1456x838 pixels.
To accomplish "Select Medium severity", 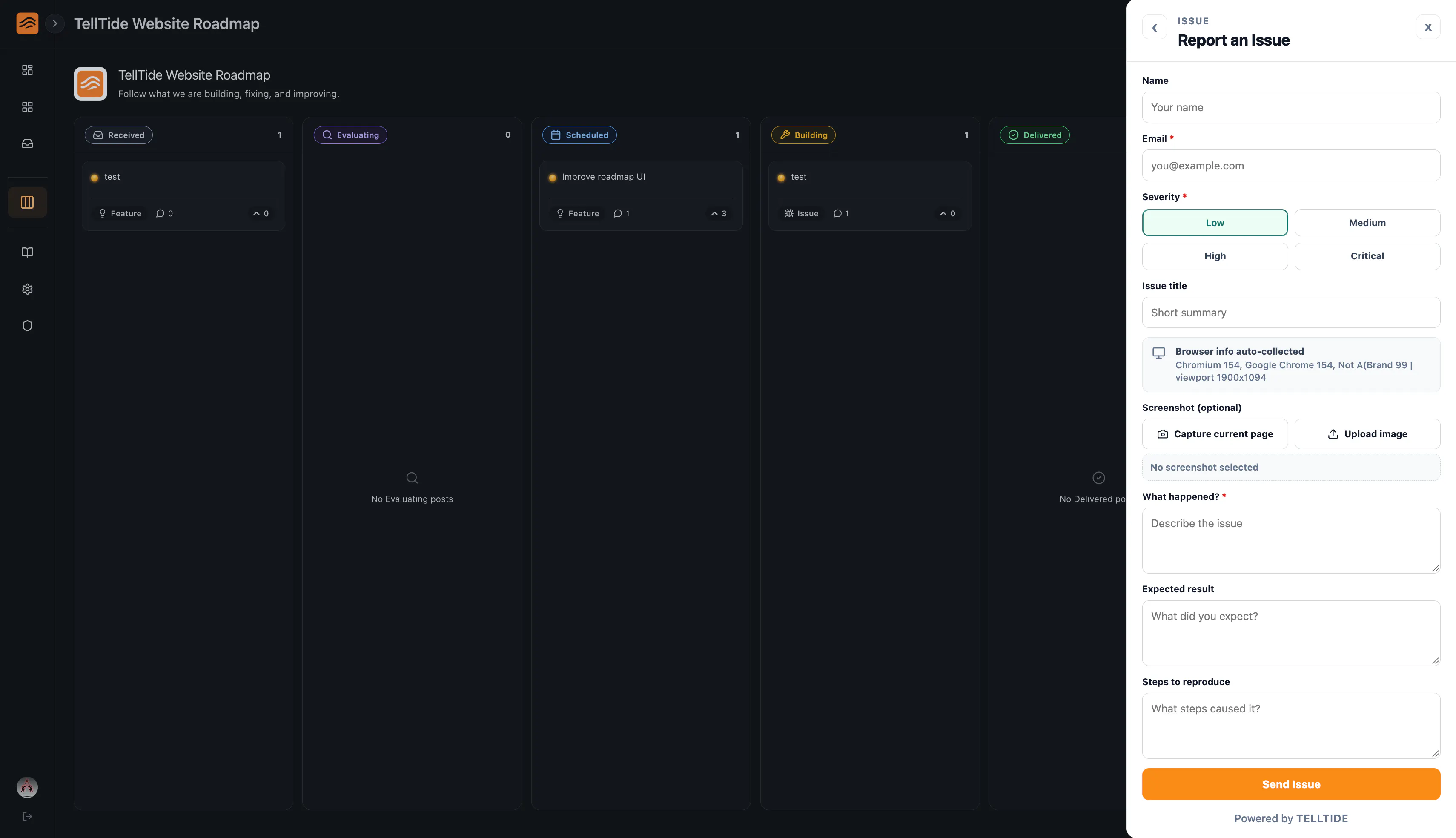I will [1367, 223].
